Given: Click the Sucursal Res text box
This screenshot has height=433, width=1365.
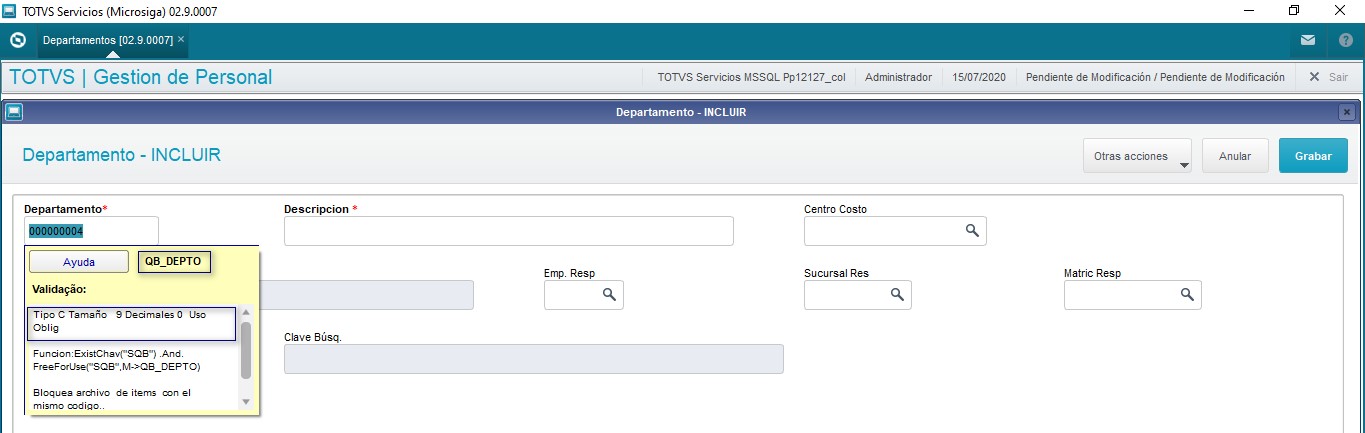Looking at the screenshot, I should (x=858, y=295).
